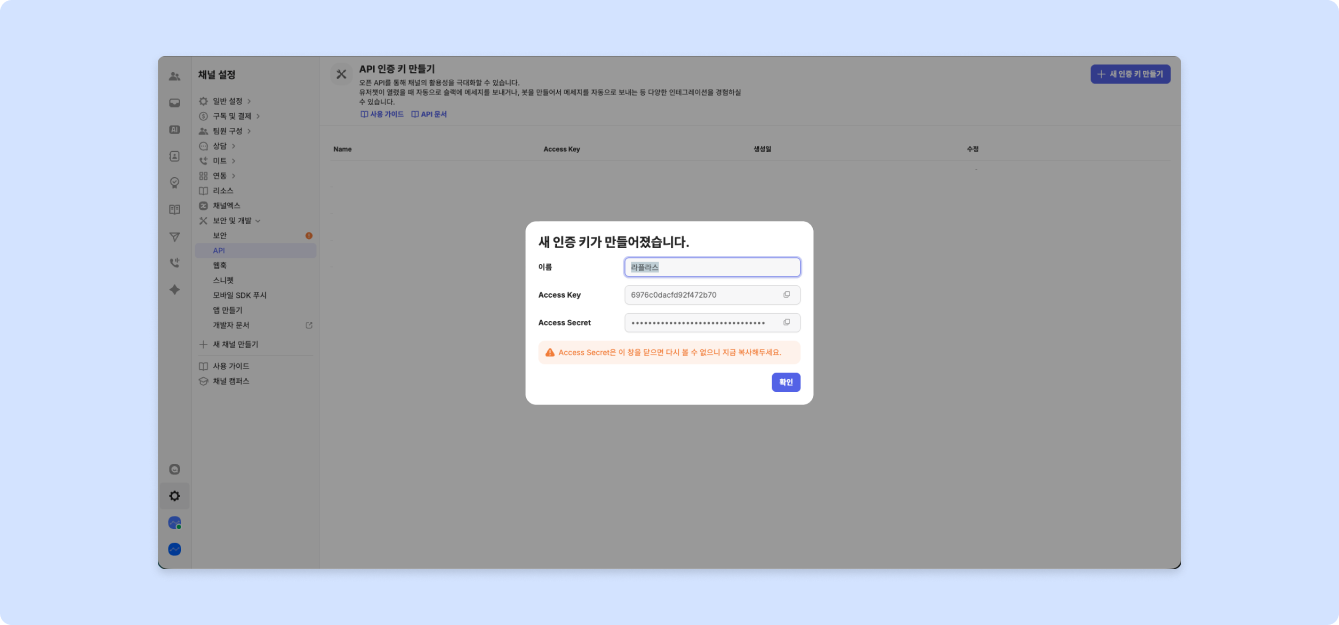Viewport: 1339px width, 625px height.
Task: Click the 이름 input field
Action: pyautogui.click(x=712, y=267)
